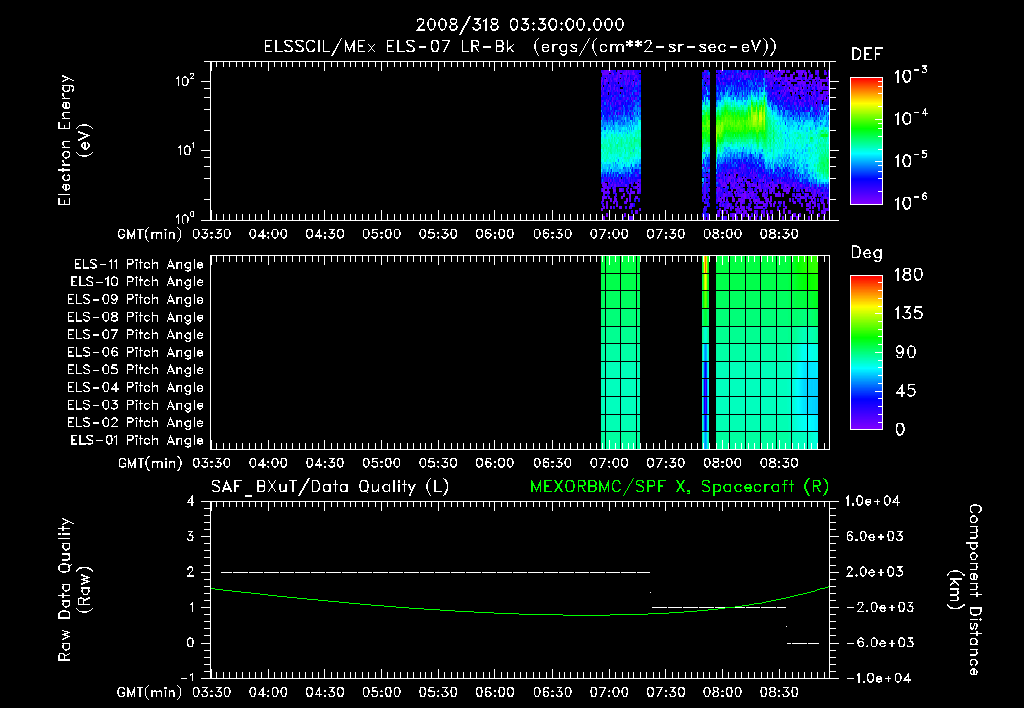Select the "ELS-06 Pitch Angle" row label
Image resolution: width=1024 pixels, height=708 pixels.
(x=136, y=353)
